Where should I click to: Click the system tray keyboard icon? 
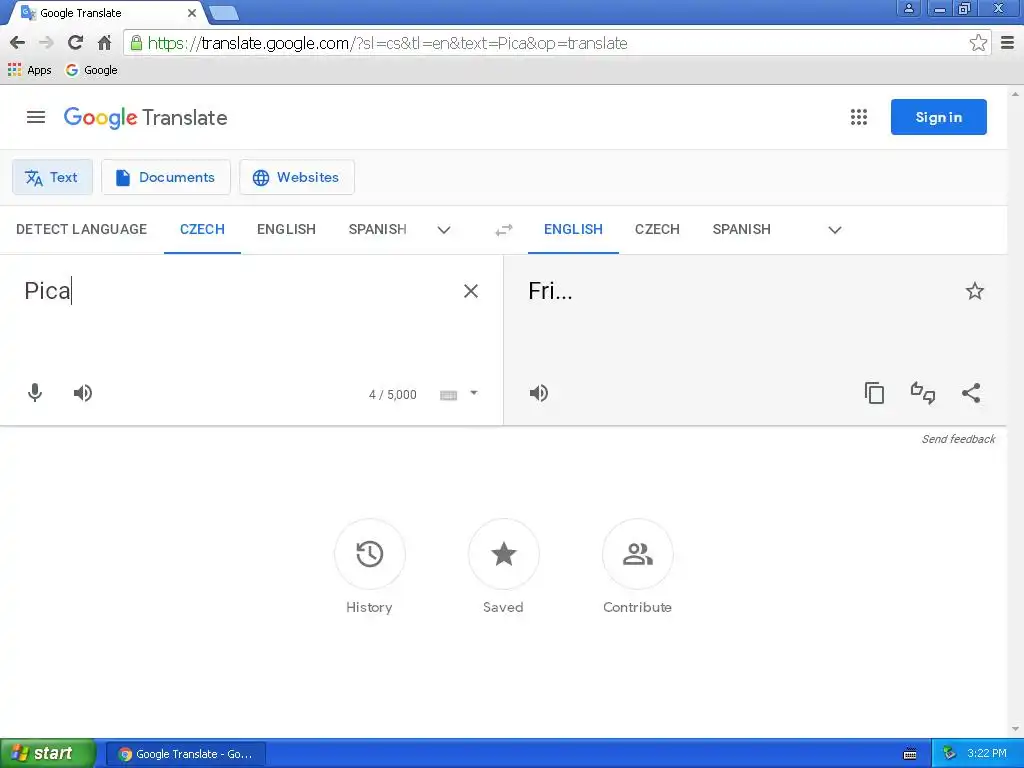tap(910, 754)
